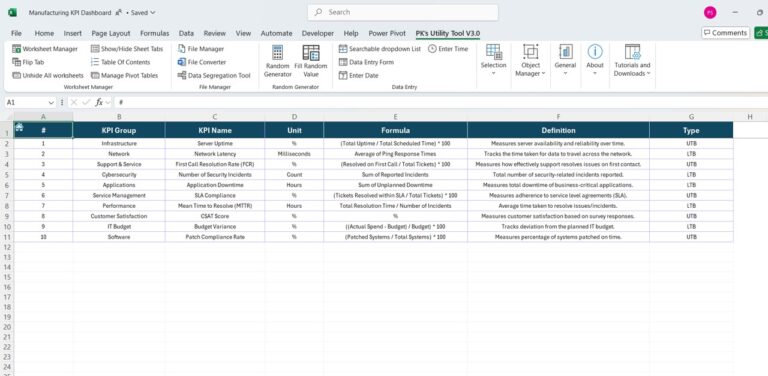The image size is (768, 376).
Task: Open Searchable dropdown List tool
Action: [380, 49]
